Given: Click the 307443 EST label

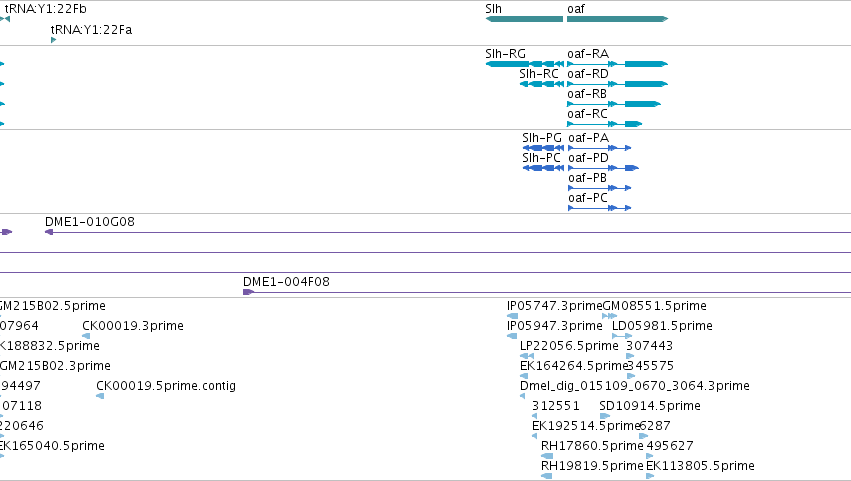Looking at the screenshot, I should 650,346.
